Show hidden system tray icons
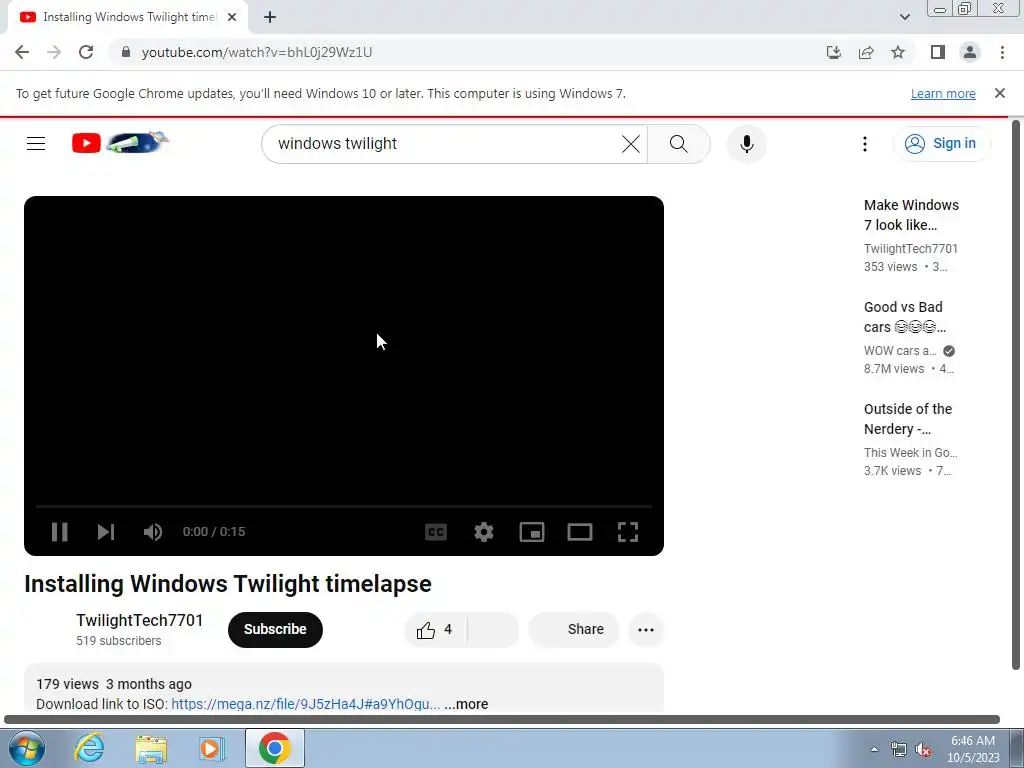The image size is (1024, 768). 874,749
